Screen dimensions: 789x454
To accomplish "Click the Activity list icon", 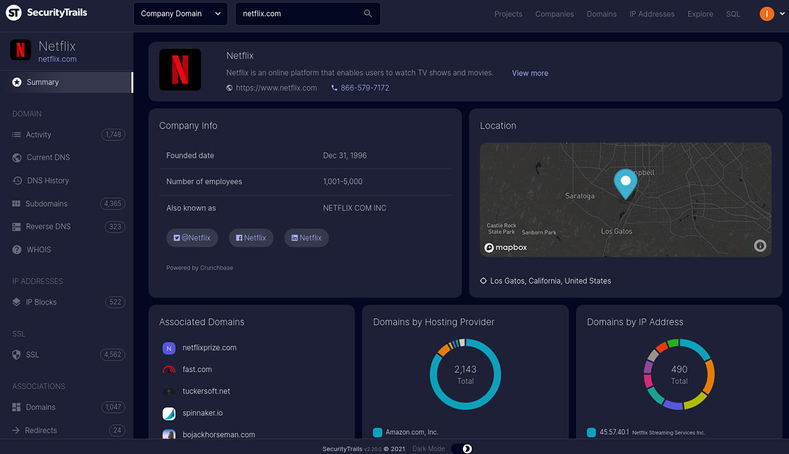I will [16, 134].
